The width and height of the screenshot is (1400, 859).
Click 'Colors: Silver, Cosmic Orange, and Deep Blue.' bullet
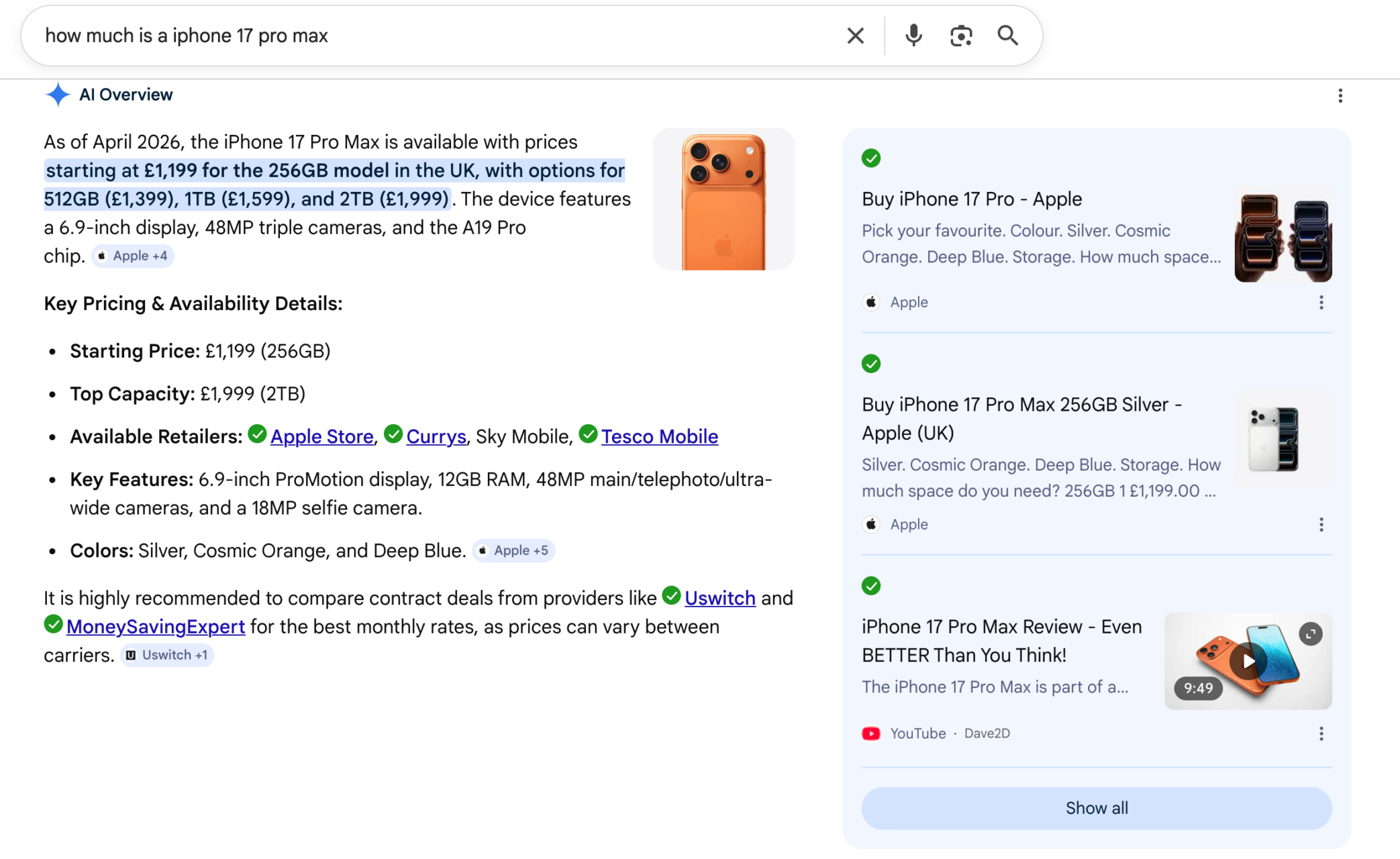(x=268, y=551)
